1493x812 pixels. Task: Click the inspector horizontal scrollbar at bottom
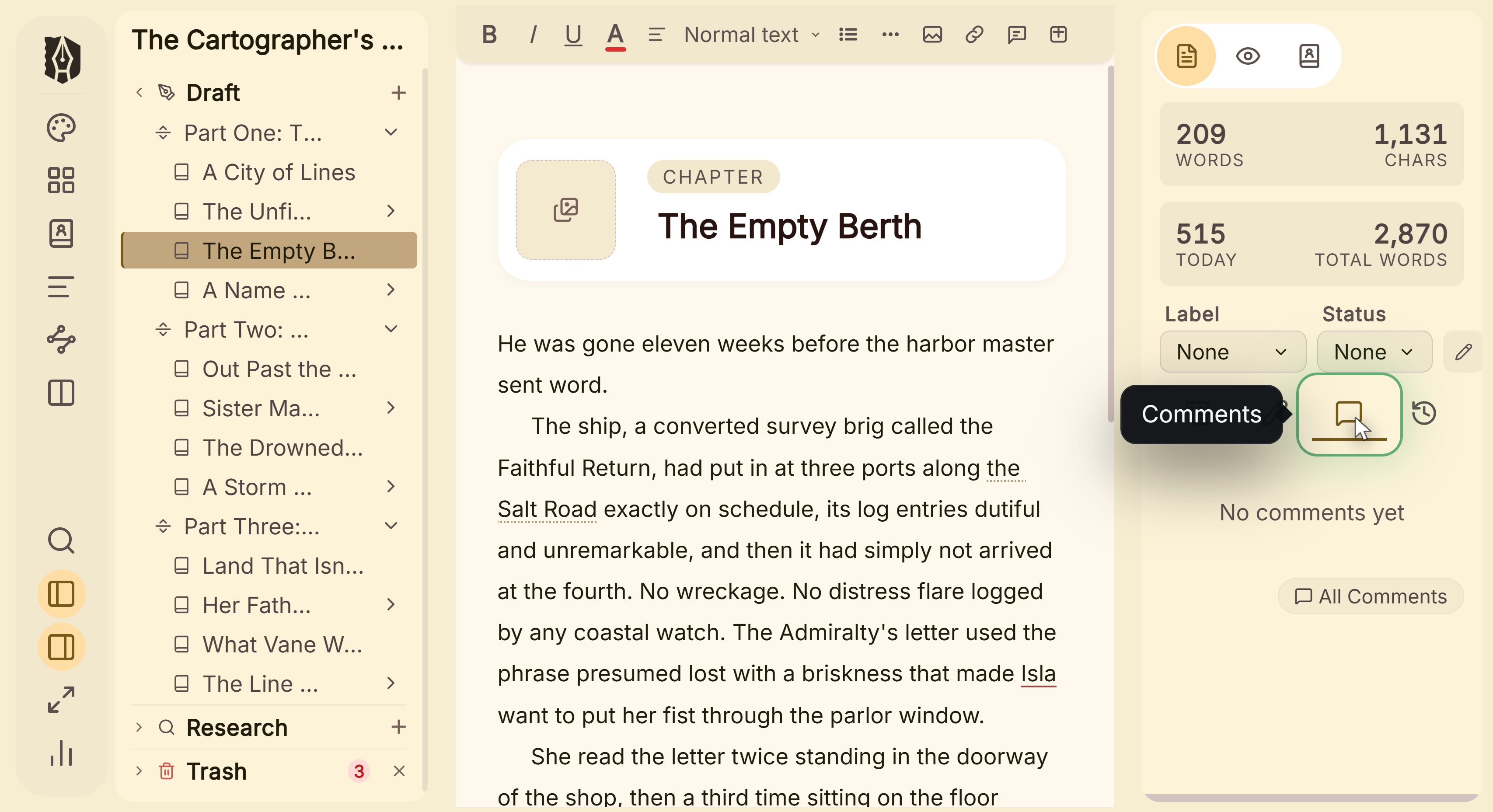1312,798
